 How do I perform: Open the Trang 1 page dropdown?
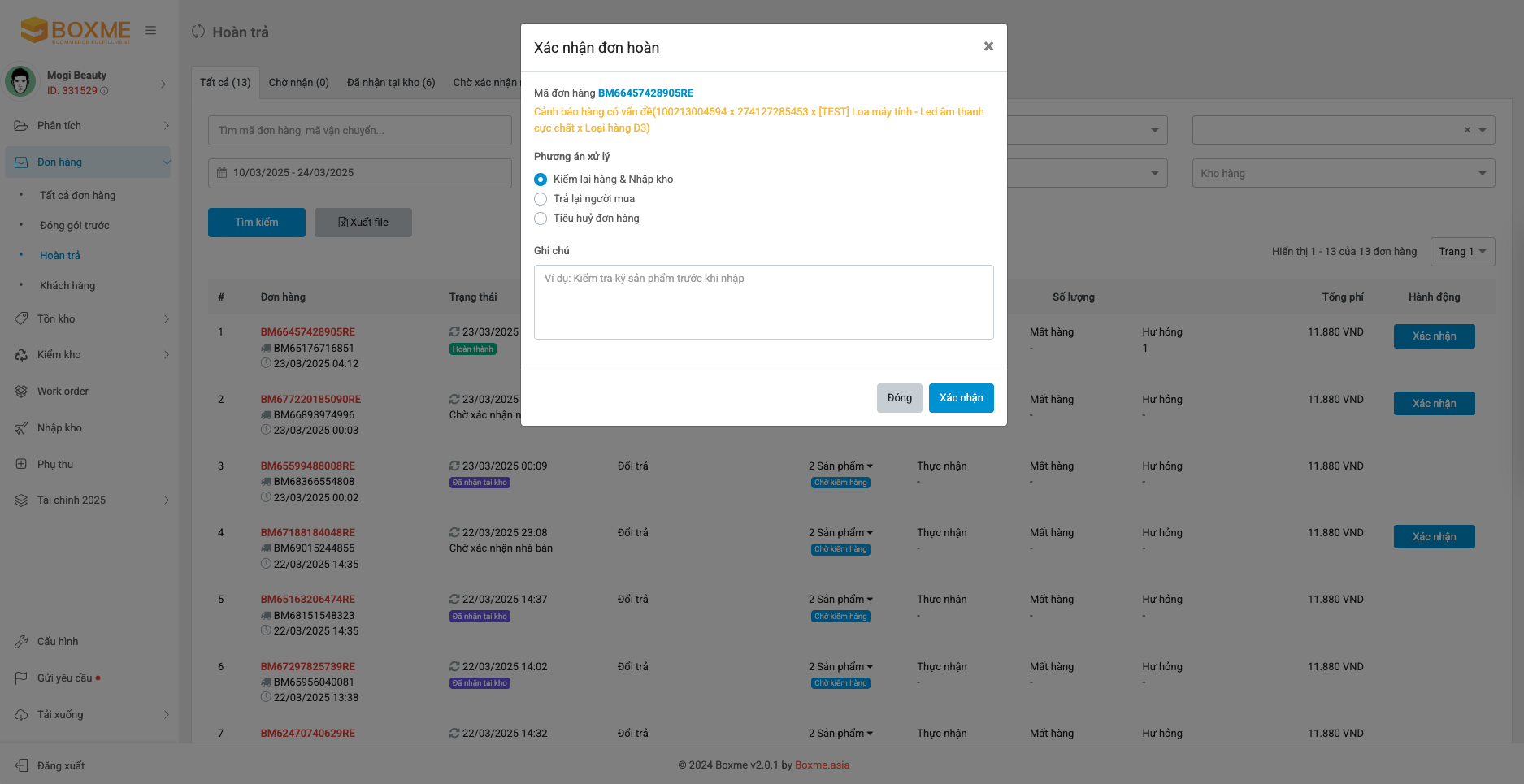click(x=1461, y=252)
